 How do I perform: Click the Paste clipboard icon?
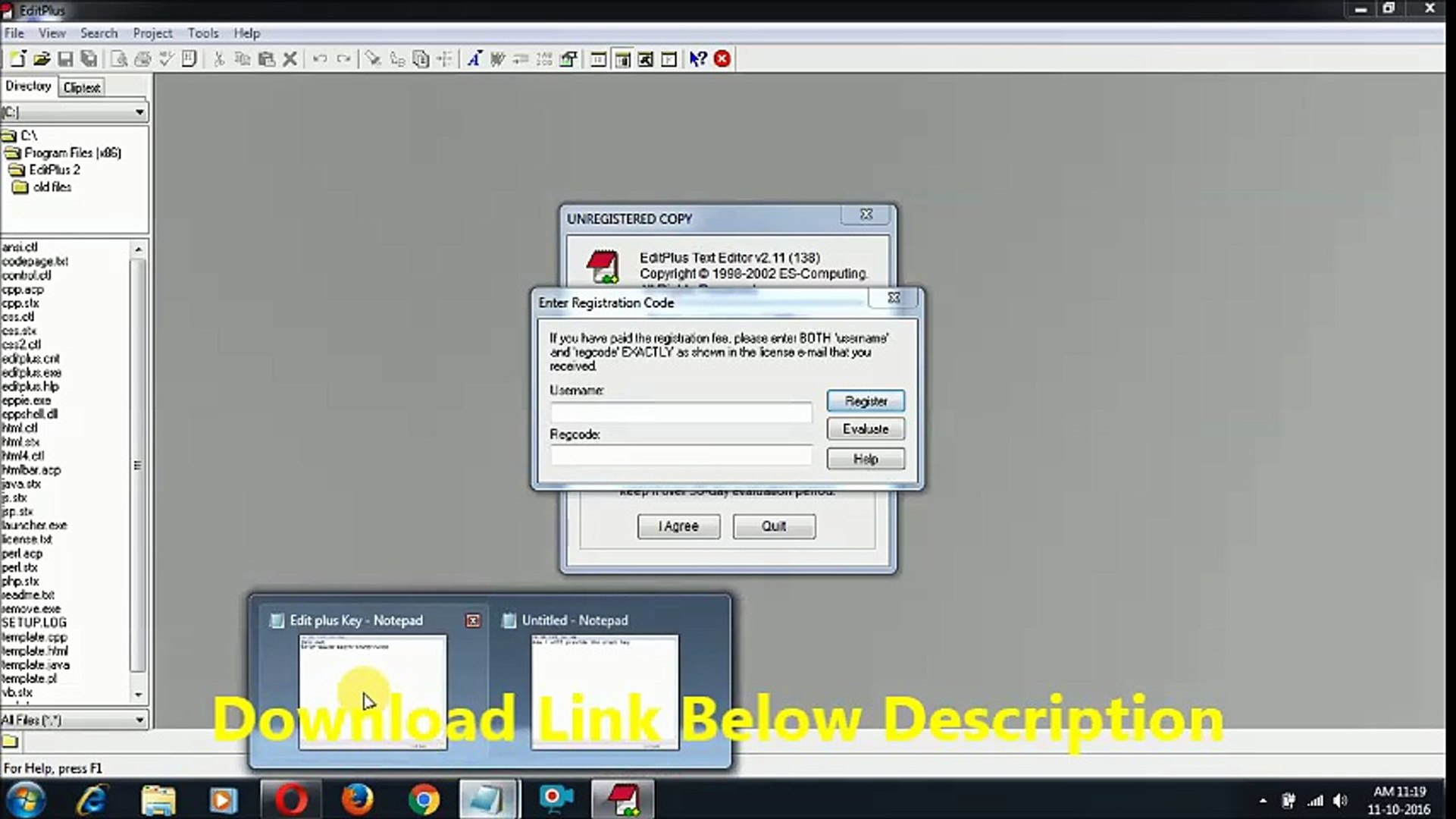[266, 59]
